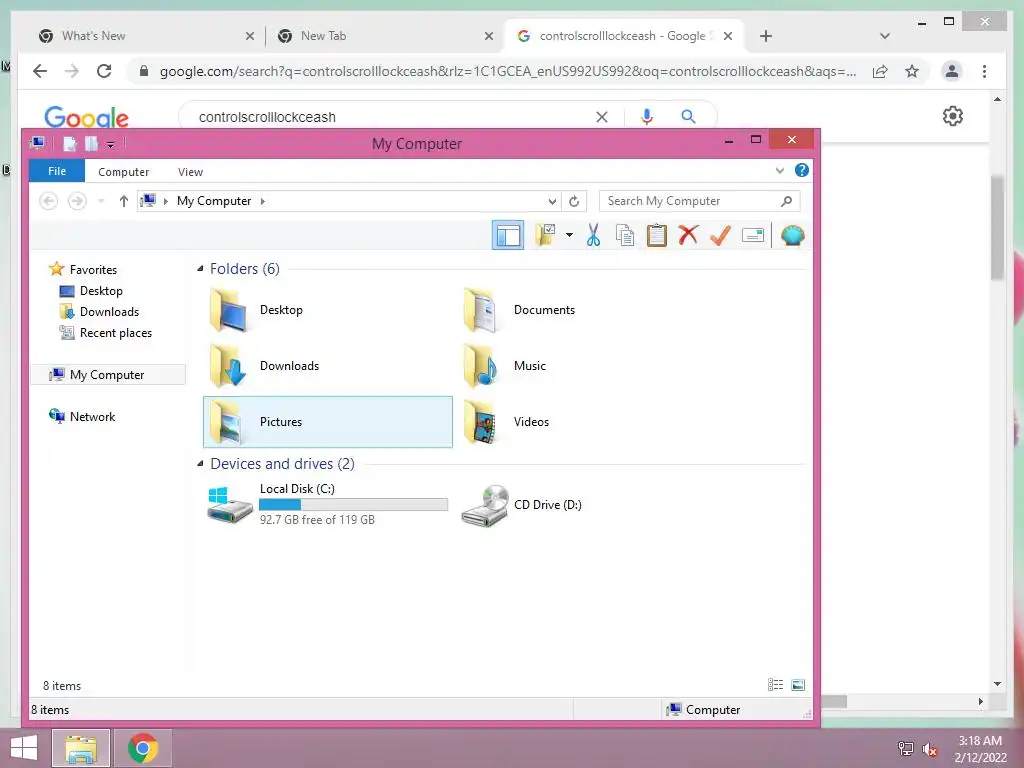The width and height of the screenshot is (1024, 768).
Task: Select My Computer in navigation pane
Action: tap(107, 374)
